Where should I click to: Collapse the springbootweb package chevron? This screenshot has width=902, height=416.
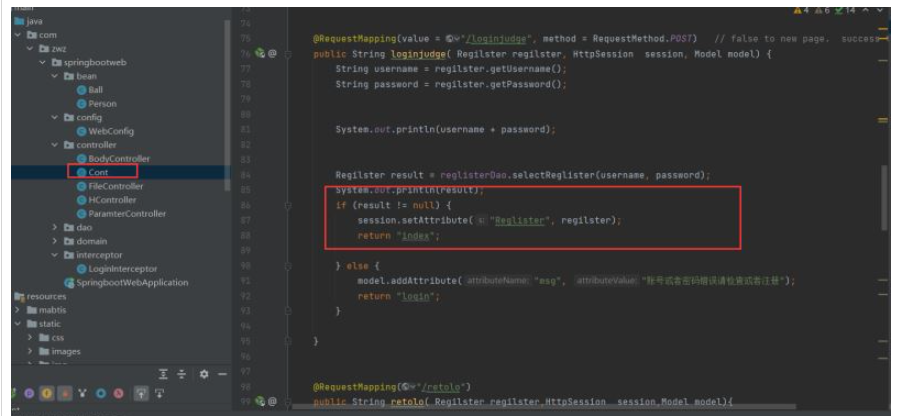click(x=43, y=62)
